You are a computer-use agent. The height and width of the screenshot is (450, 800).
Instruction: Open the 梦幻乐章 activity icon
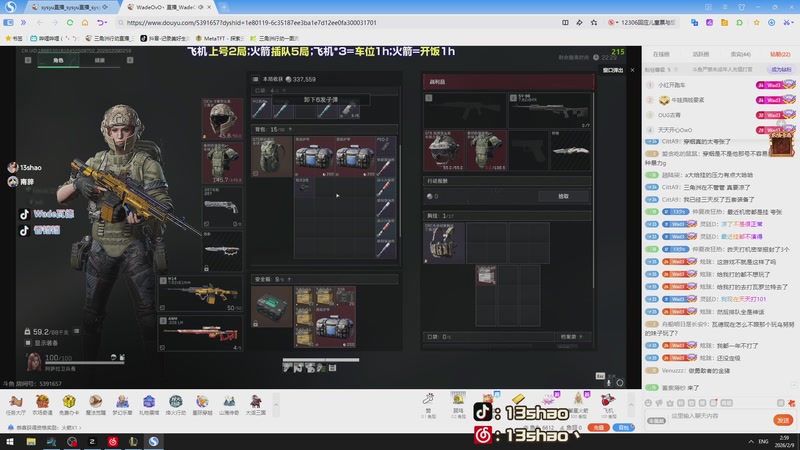[122, 405]
